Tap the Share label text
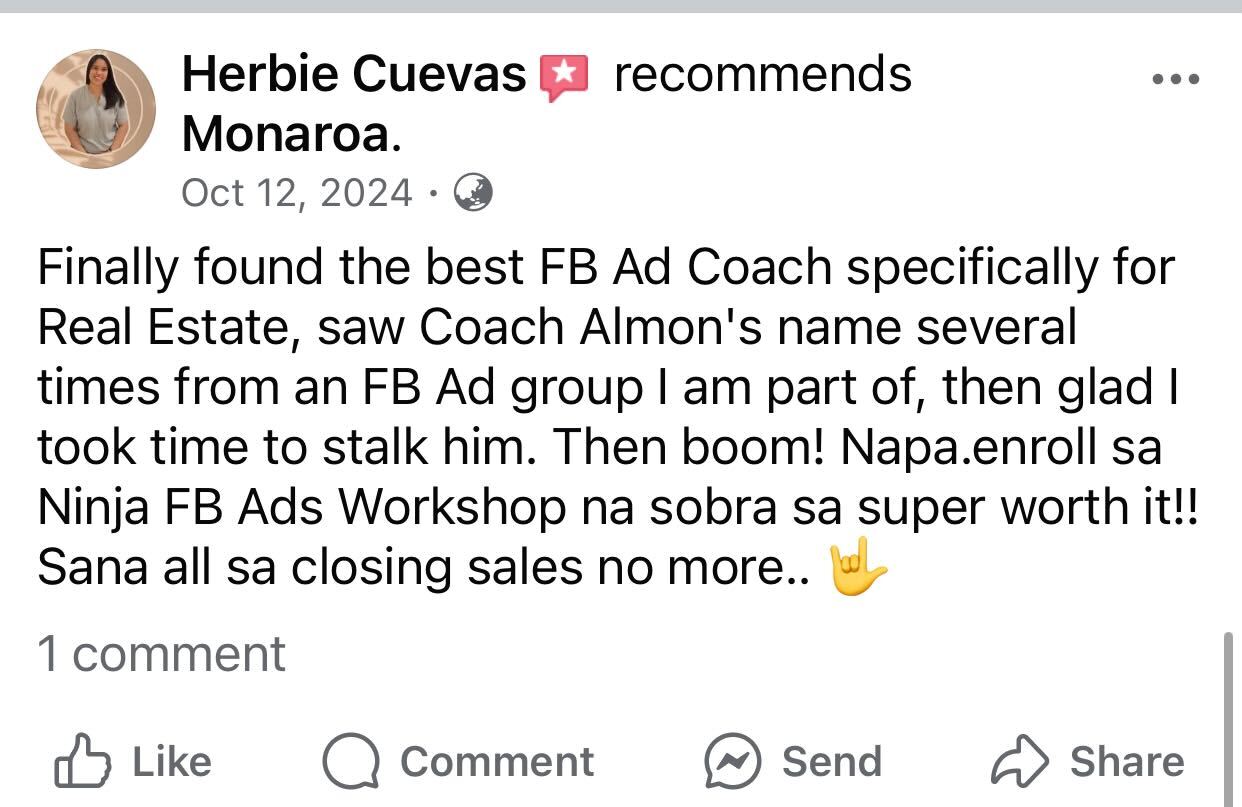This screenshot has height=807, width=1242. 1127,762
